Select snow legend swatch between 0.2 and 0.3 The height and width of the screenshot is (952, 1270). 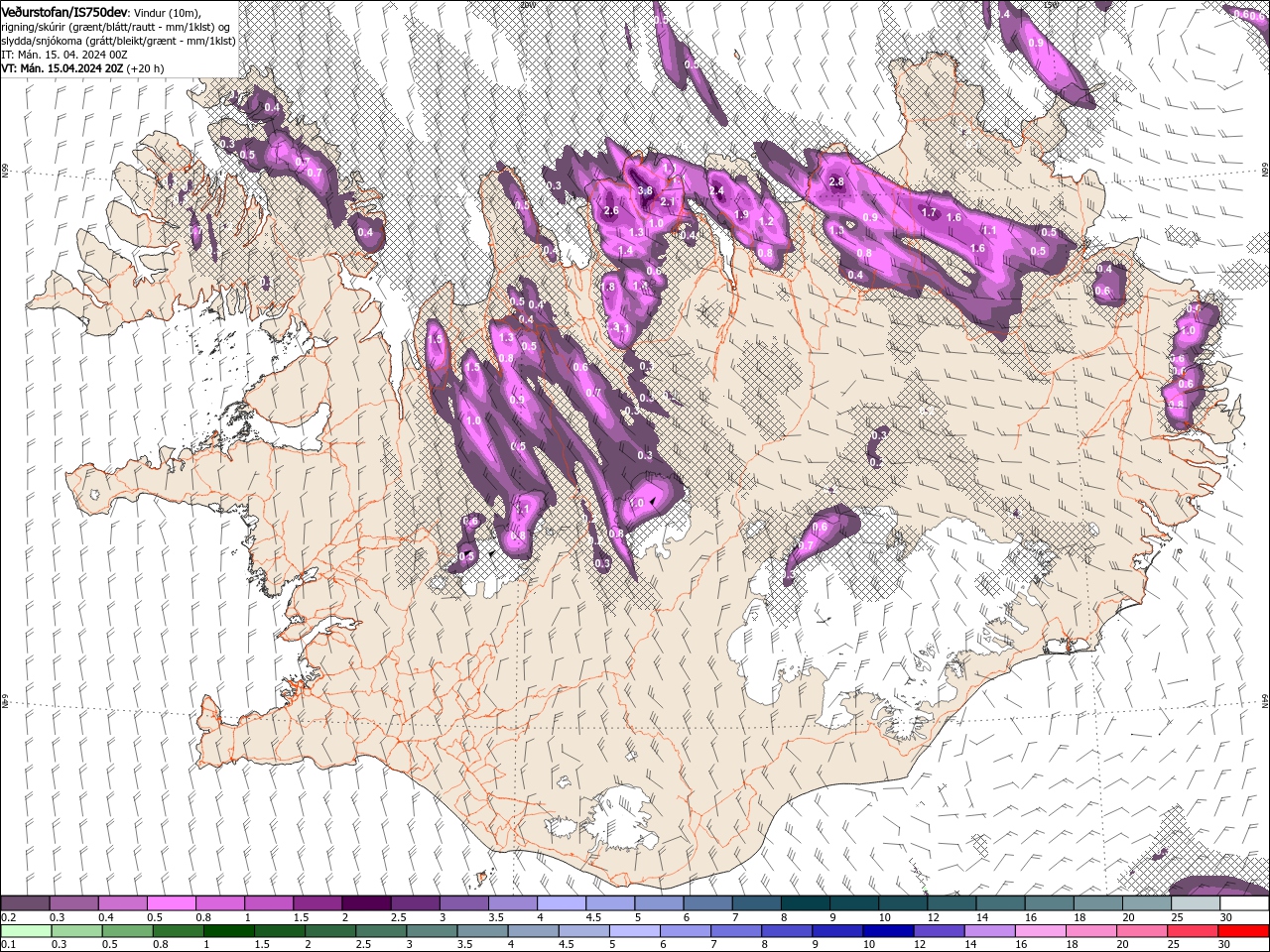click(x=25, y=903)
